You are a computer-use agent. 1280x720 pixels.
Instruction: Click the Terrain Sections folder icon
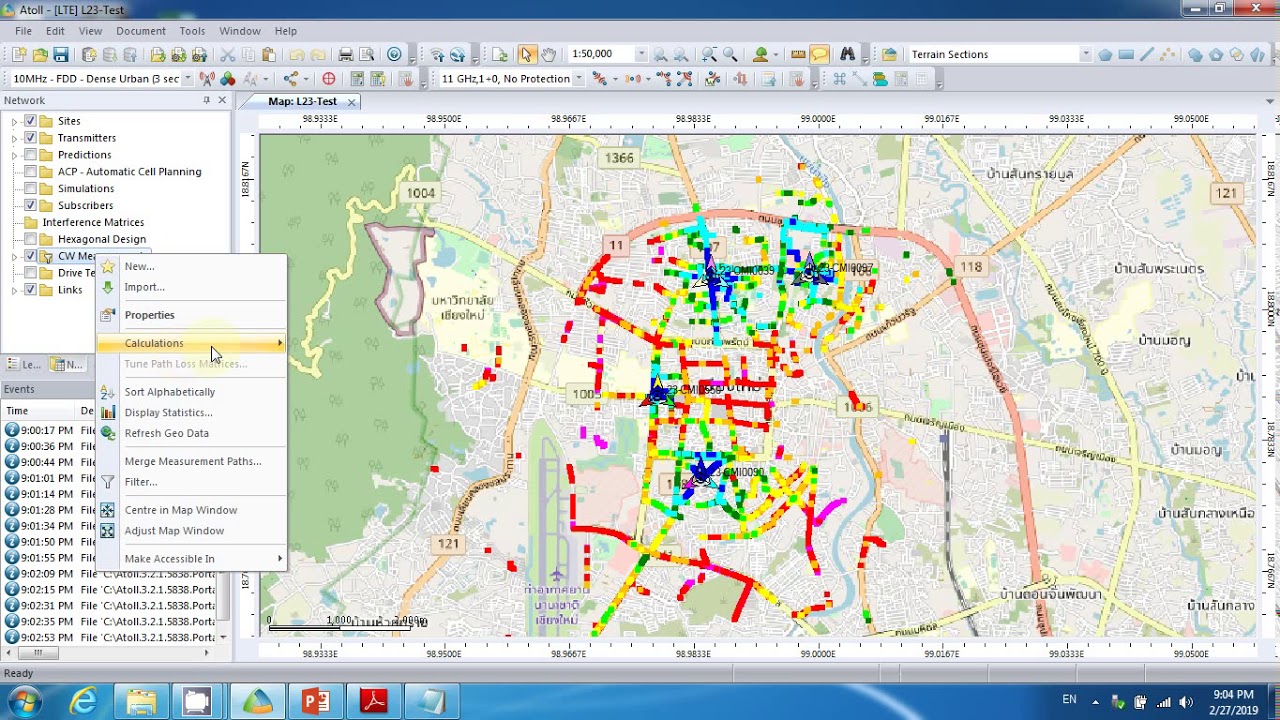[889, 54]
